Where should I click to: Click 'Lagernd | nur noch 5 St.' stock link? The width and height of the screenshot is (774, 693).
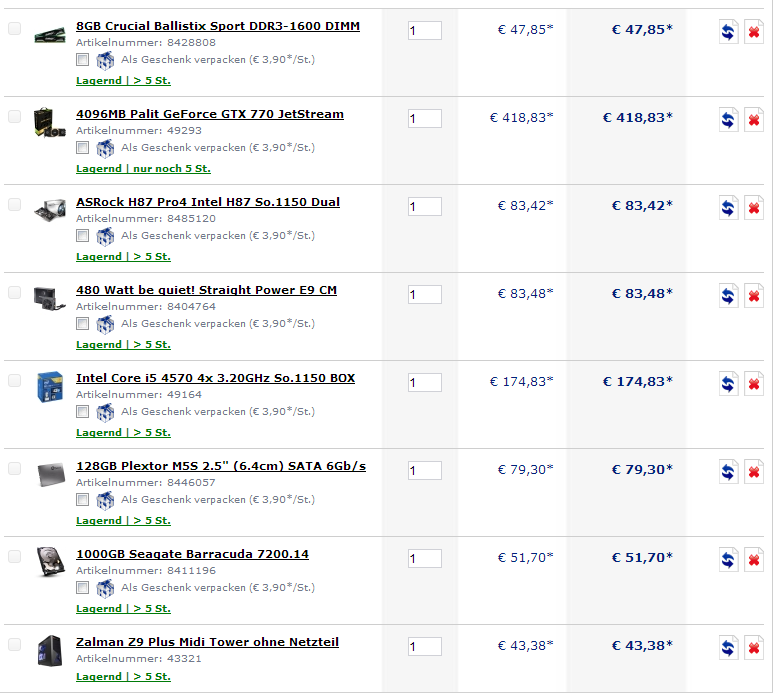143,168
